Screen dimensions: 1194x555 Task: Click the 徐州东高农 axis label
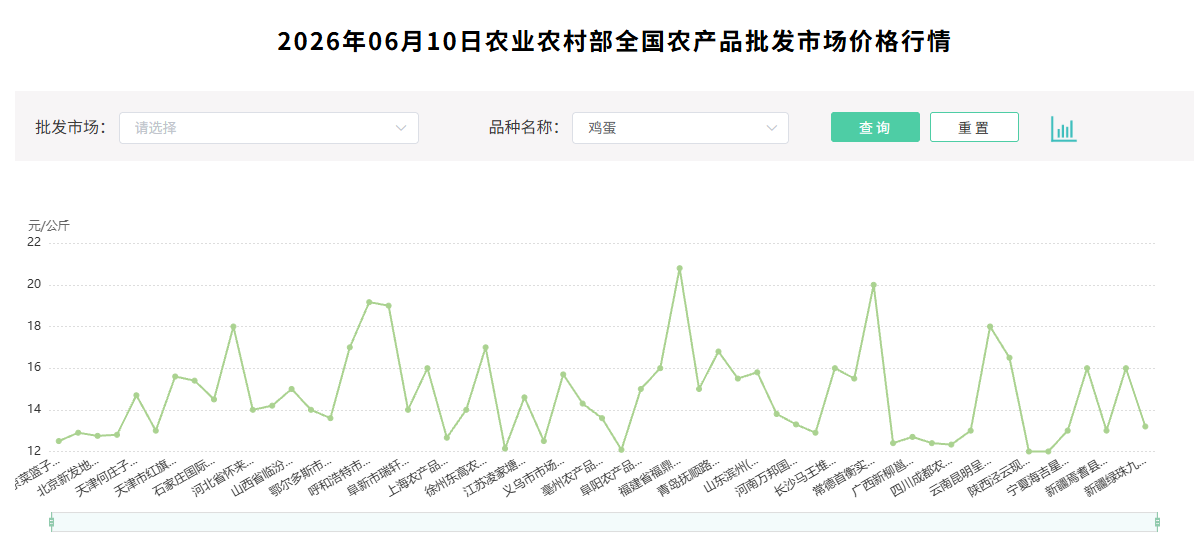point(458,476)
